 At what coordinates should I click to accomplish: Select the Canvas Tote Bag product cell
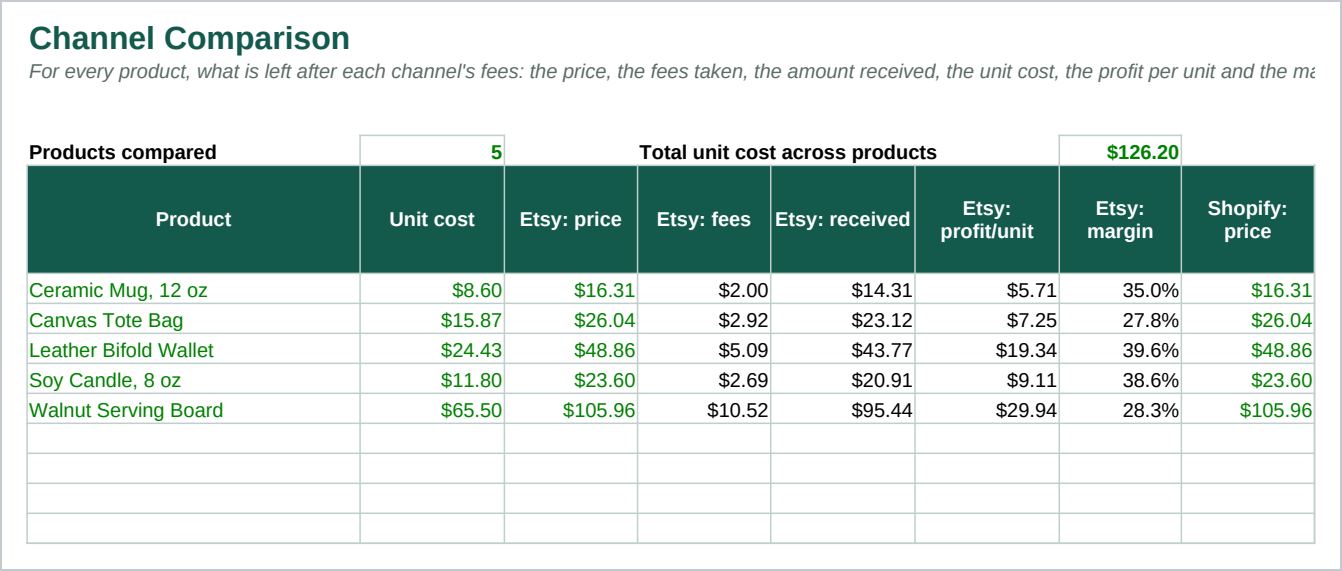pyautogui.click(x=194, y=320)
